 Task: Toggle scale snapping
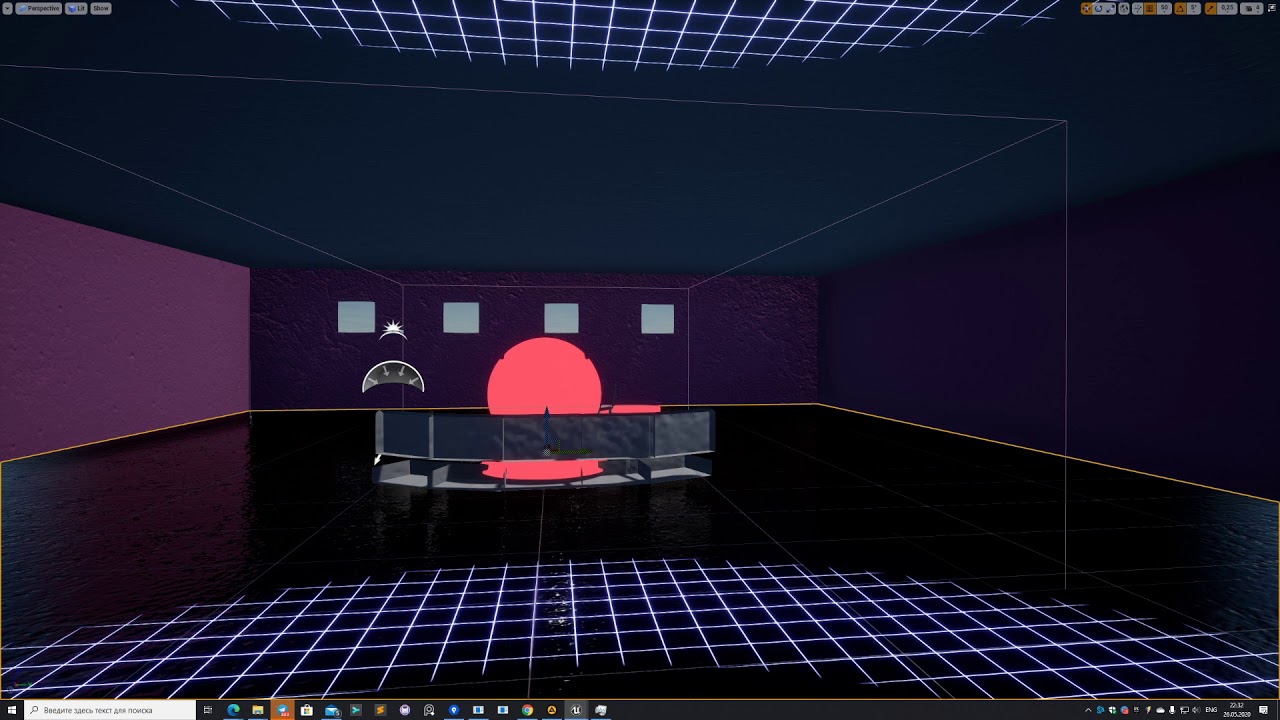point(1211,8)
